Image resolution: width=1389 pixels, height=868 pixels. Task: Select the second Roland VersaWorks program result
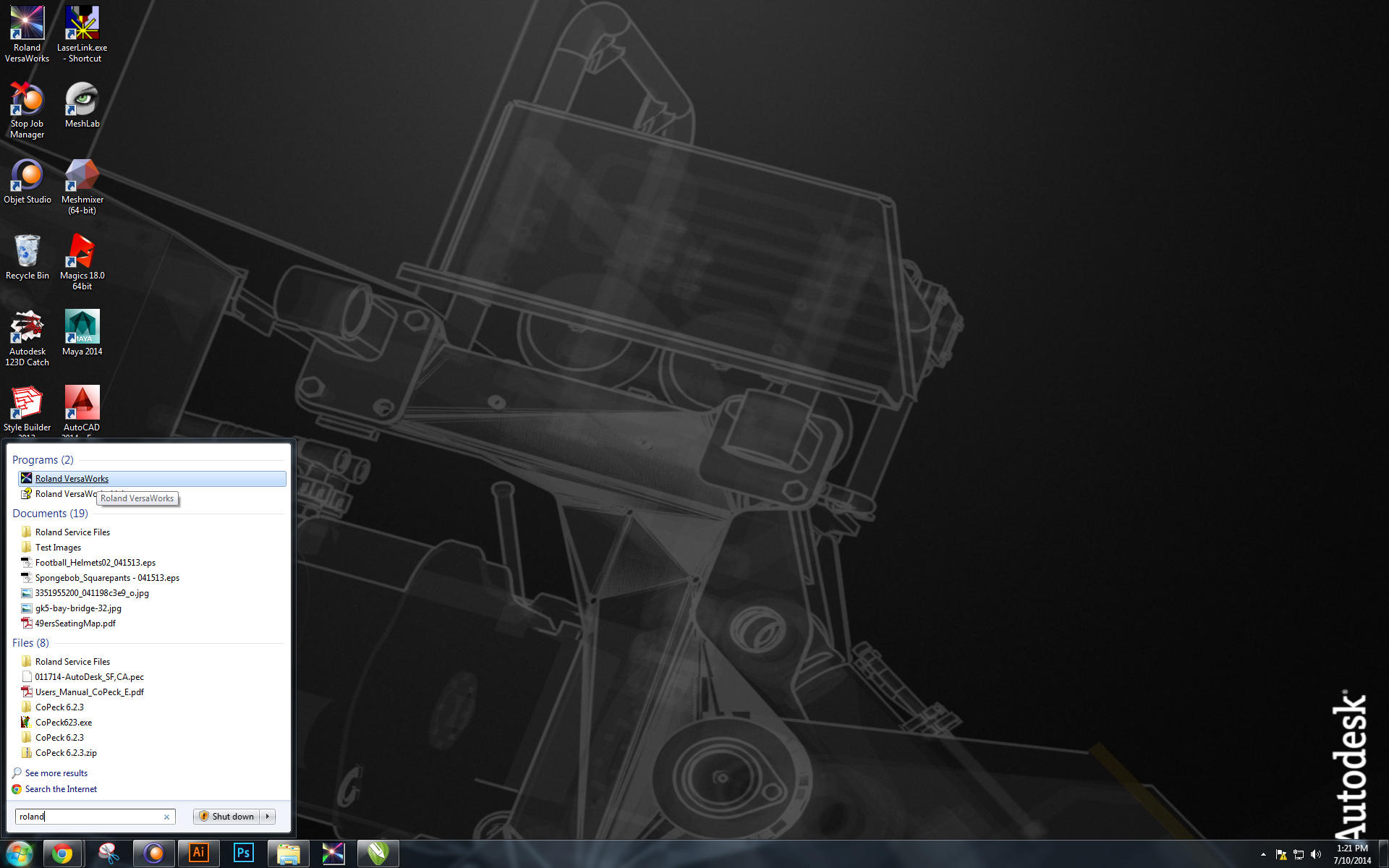pos(152,494)
